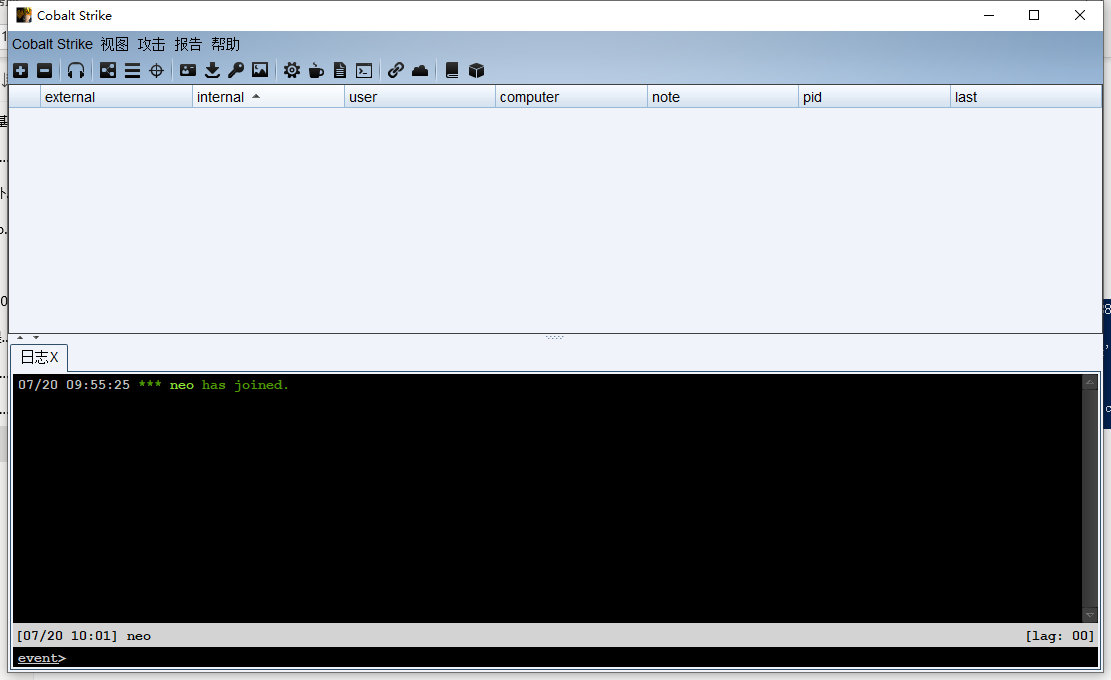The height and width of the screenshot is (680, 1111).
Task: Click the coffee cup Java applet icon
Action: [316, 70]
